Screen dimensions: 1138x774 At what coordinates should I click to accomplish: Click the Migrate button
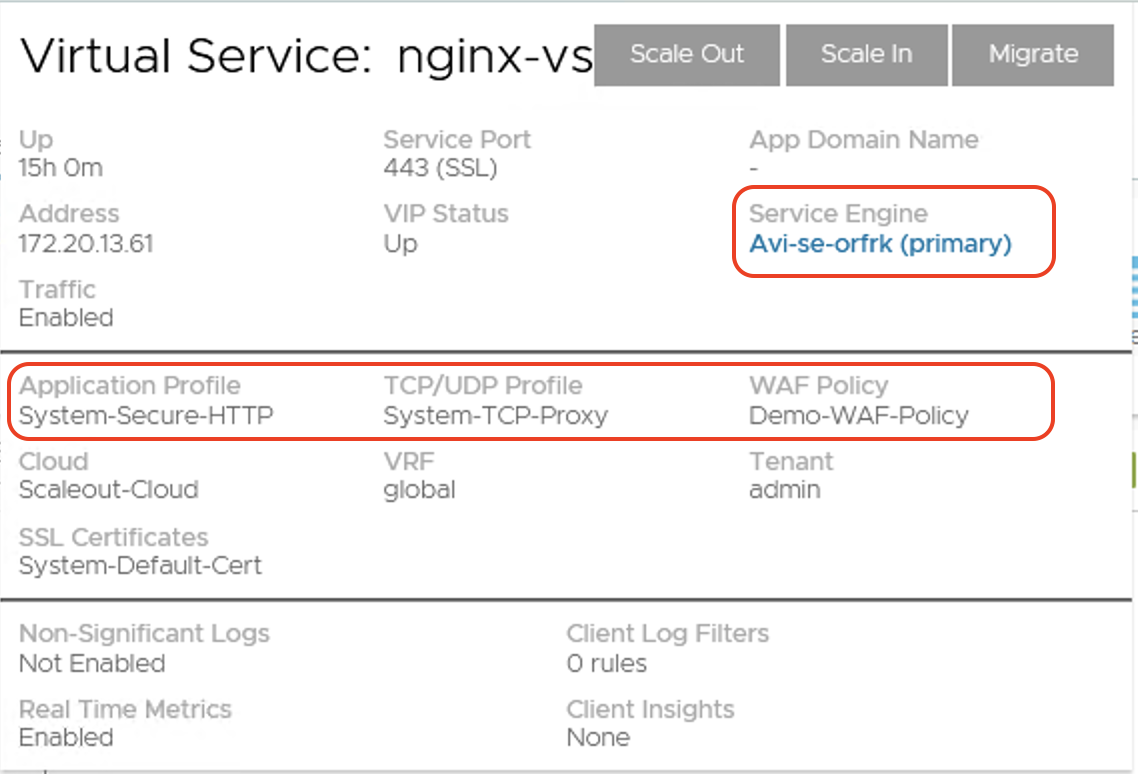(x=1033, y=55)
